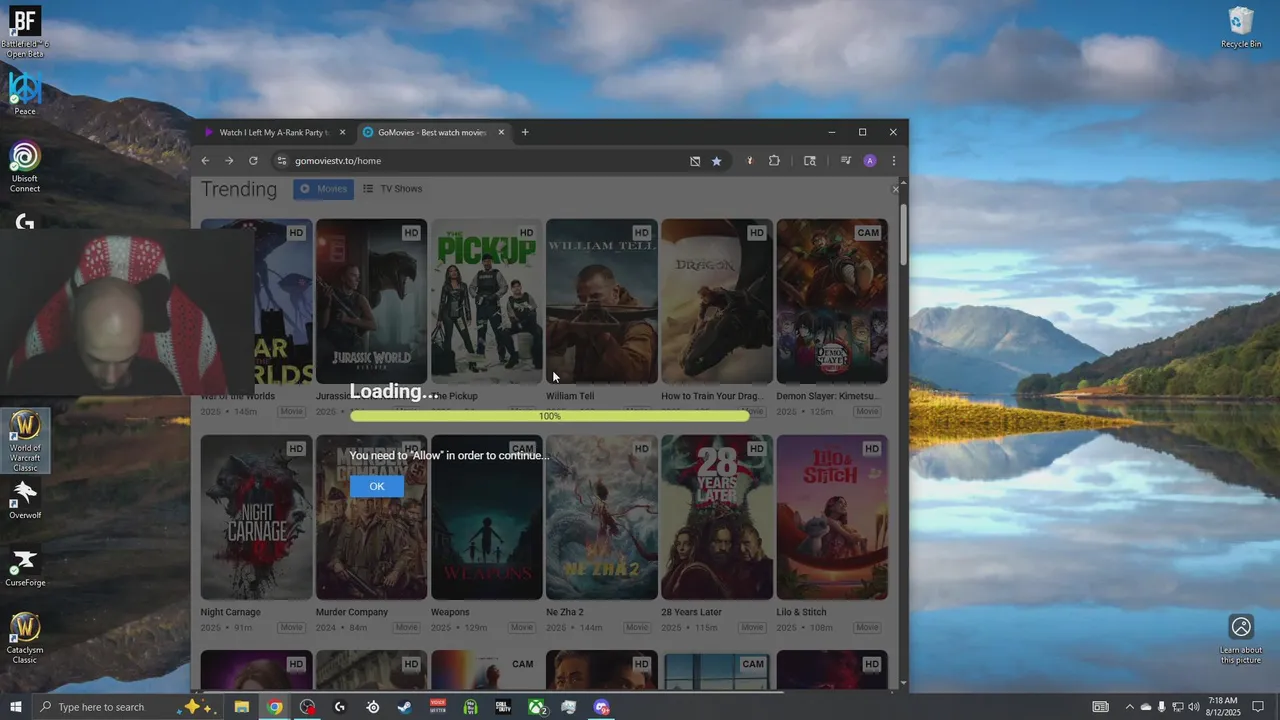The height and width of the screenshot is (720, 1280).
Task: Open the Battlefield 6 Open Beta desktop icon
Action: (x=25, y=32)
